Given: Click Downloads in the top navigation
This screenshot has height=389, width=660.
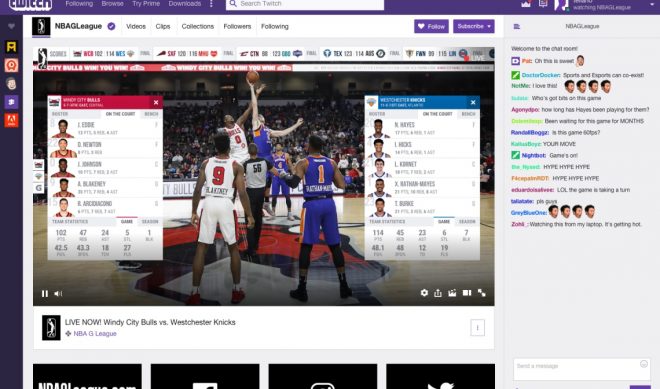Looking at the screenshot, I should point(185,3).
